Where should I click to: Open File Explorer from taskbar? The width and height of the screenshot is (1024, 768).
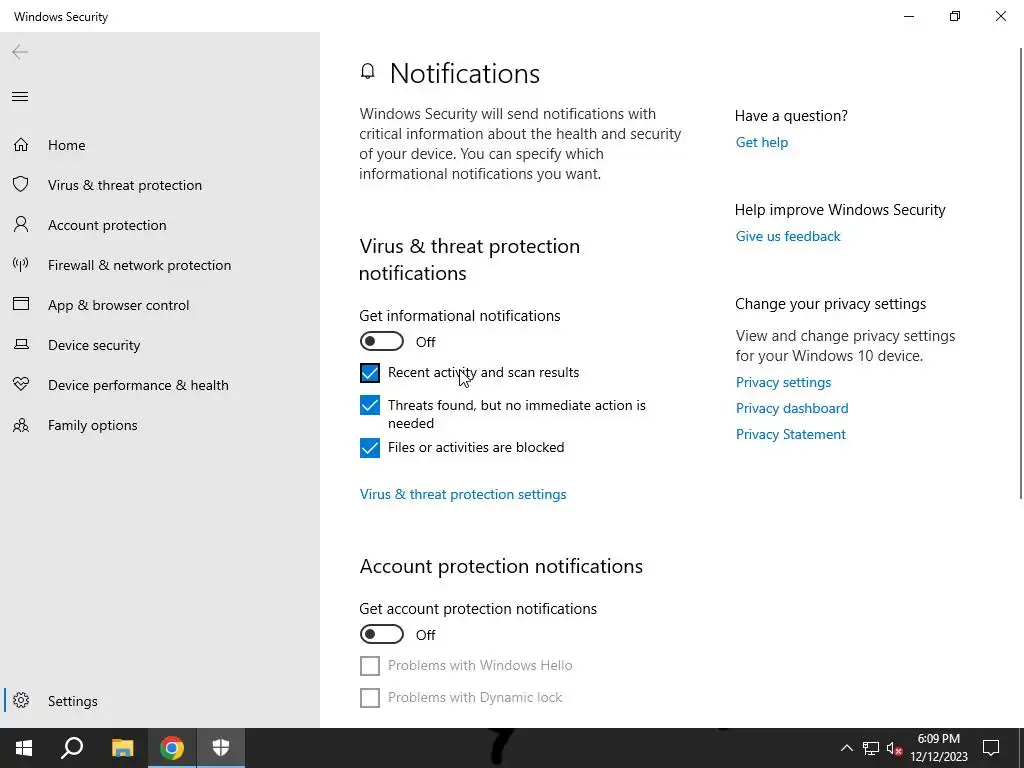click(x=122, y=748)
